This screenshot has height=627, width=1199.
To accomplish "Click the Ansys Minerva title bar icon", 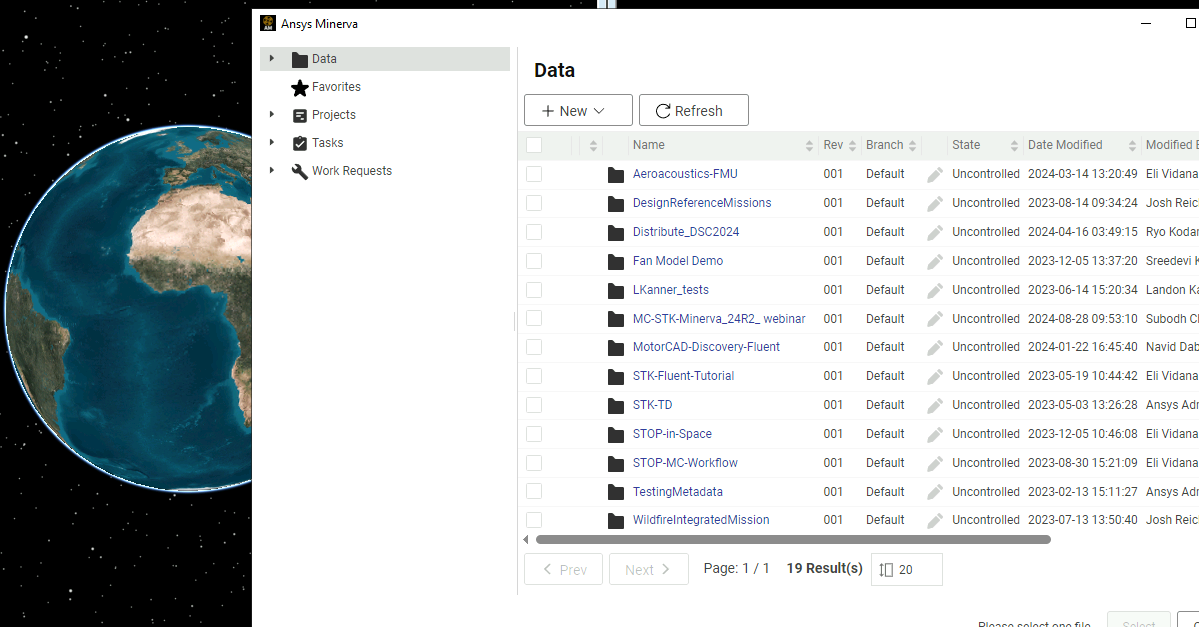I will pyautogui.click(x=266, y=23).
